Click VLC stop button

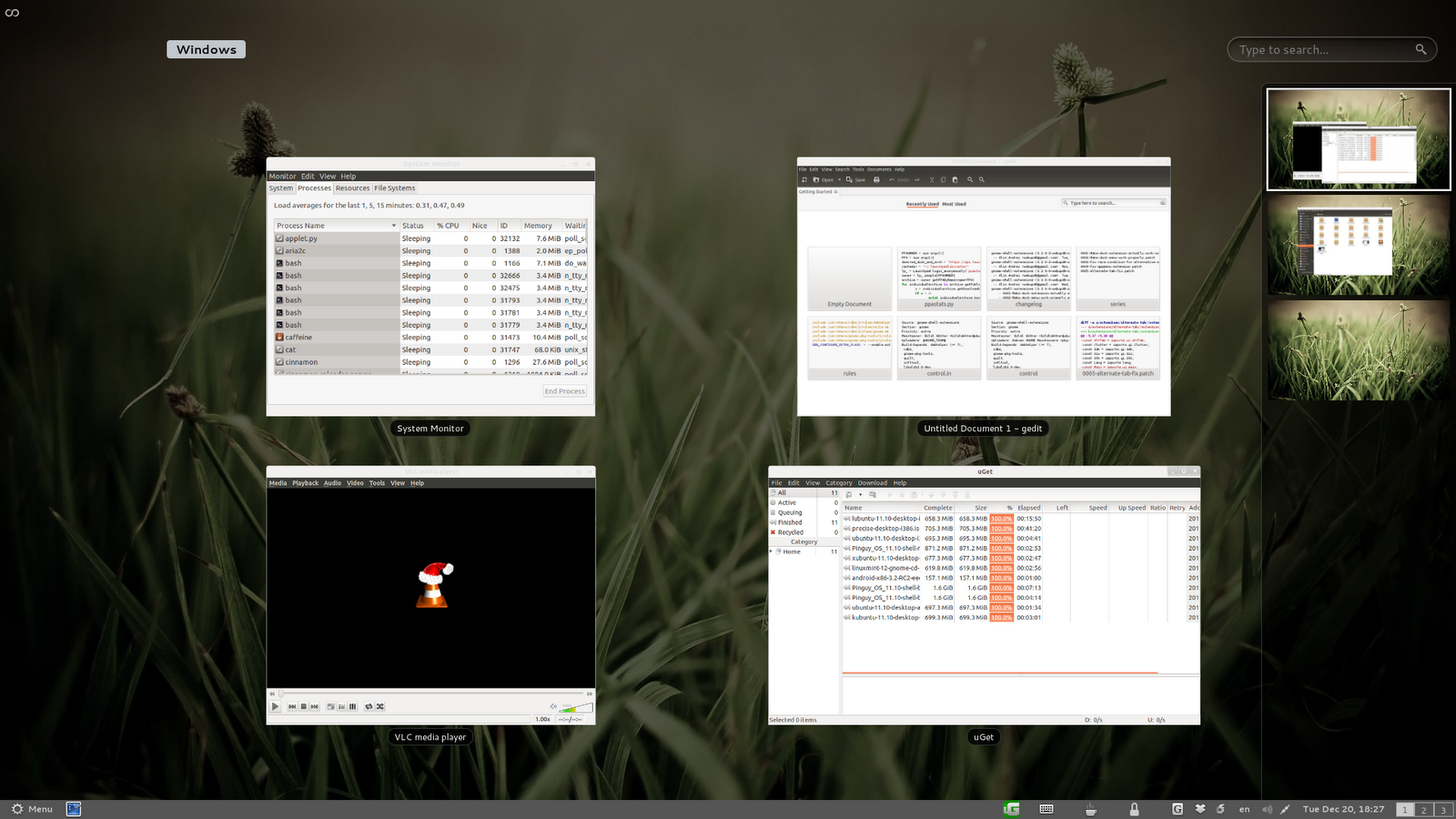[x=303, y=706]
